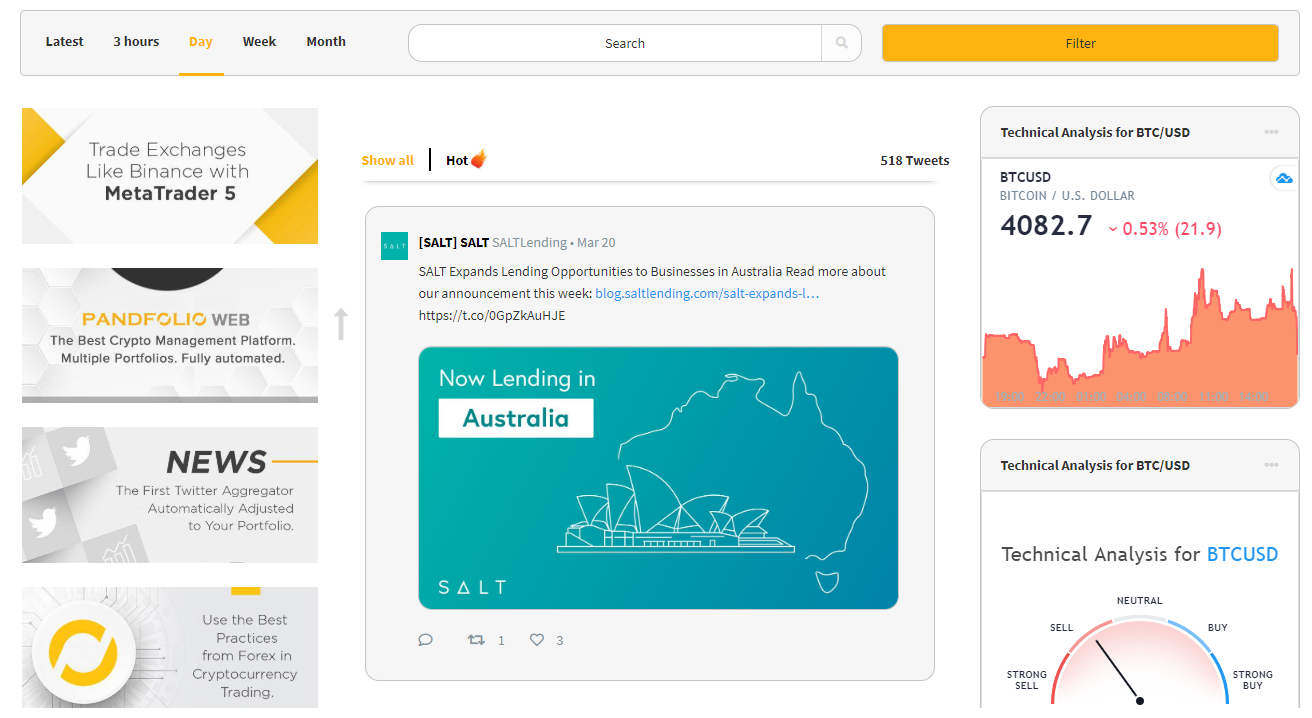Click the MetaTrader 5 banner
This screenshot has height=718, width=1312.
coord(170,176)
